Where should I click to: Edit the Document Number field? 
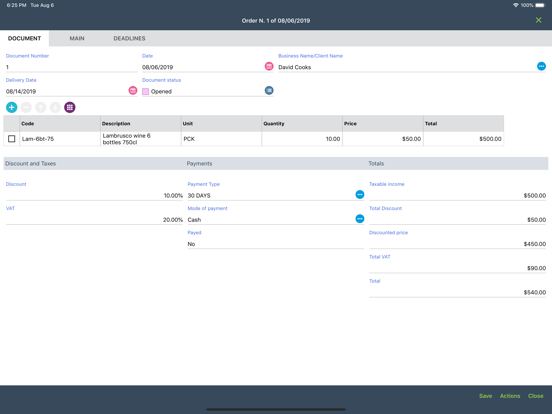click(x=71, y=67)
